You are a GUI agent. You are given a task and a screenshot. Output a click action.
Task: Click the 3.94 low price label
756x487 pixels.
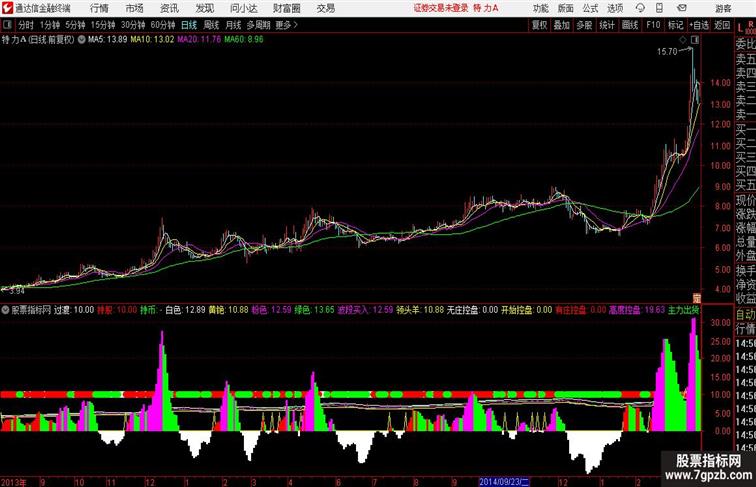(x=16, y=291)
